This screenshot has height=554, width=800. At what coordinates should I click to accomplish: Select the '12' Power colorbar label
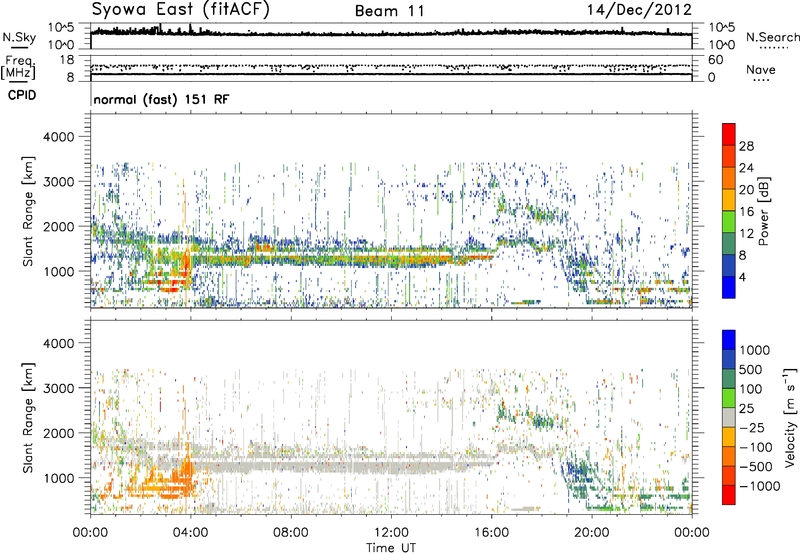point(746,234)
